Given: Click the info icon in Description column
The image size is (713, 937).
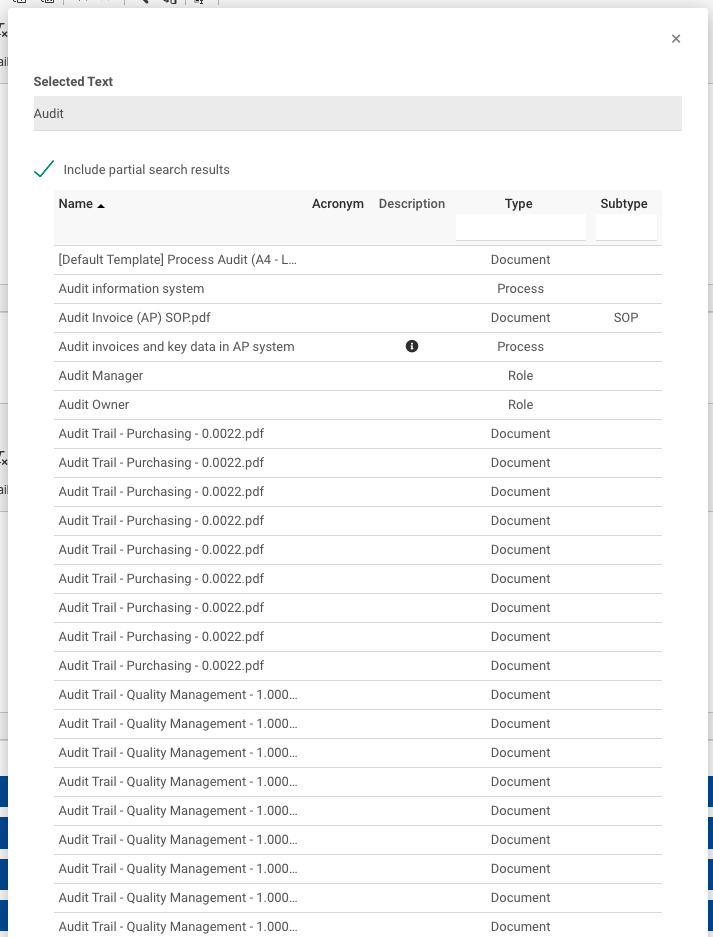Looking at the screenshot, I should (412, 346).
